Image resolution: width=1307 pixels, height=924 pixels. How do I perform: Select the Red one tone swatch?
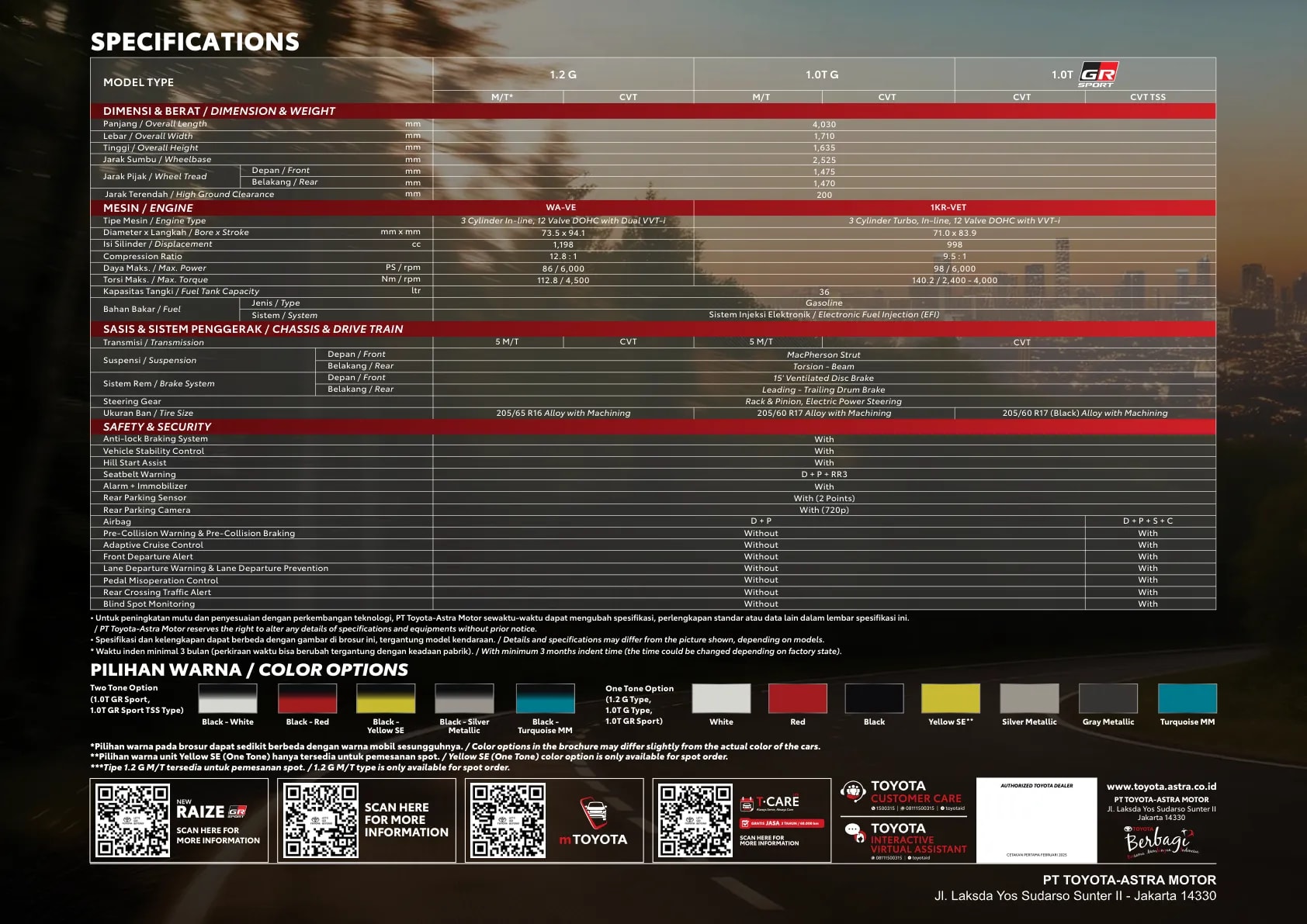click(798, 698)
